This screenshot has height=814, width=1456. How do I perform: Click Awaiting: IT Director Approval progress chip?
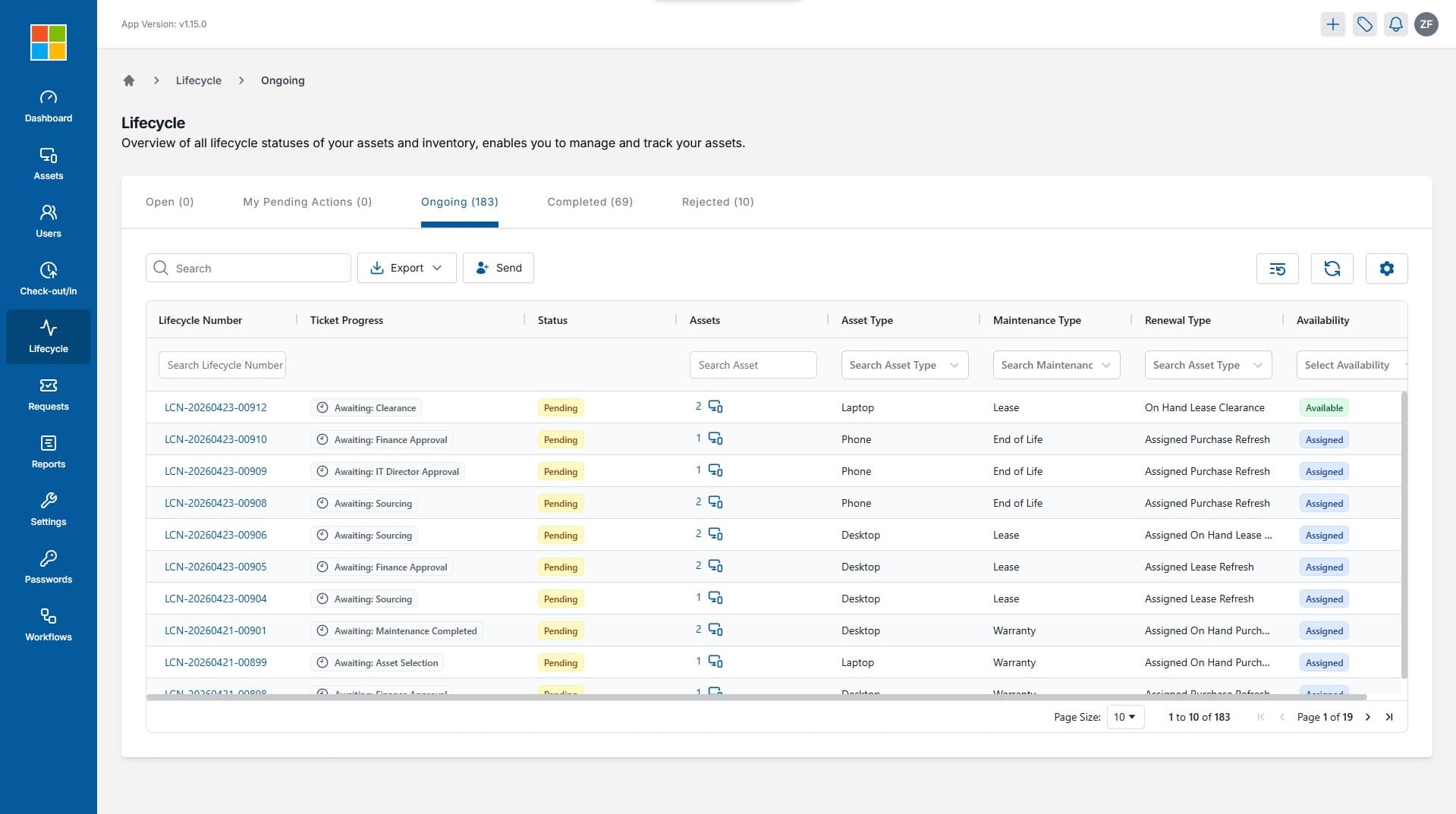click(388, 471)
